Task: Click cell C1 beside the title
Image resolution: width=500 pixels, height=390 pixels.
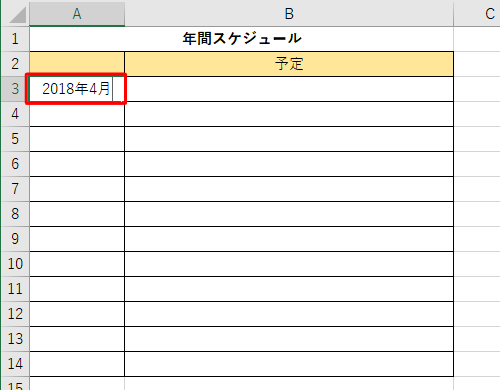Action: point(477,39)
